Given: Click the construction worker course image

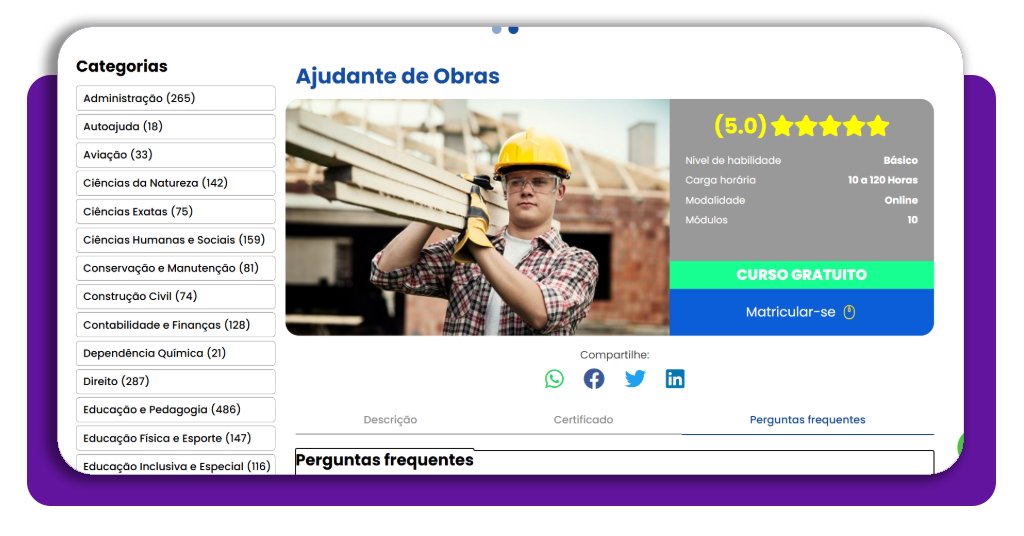Looking at the screenshot, I should pyautogui.click(x=477, y=217).
